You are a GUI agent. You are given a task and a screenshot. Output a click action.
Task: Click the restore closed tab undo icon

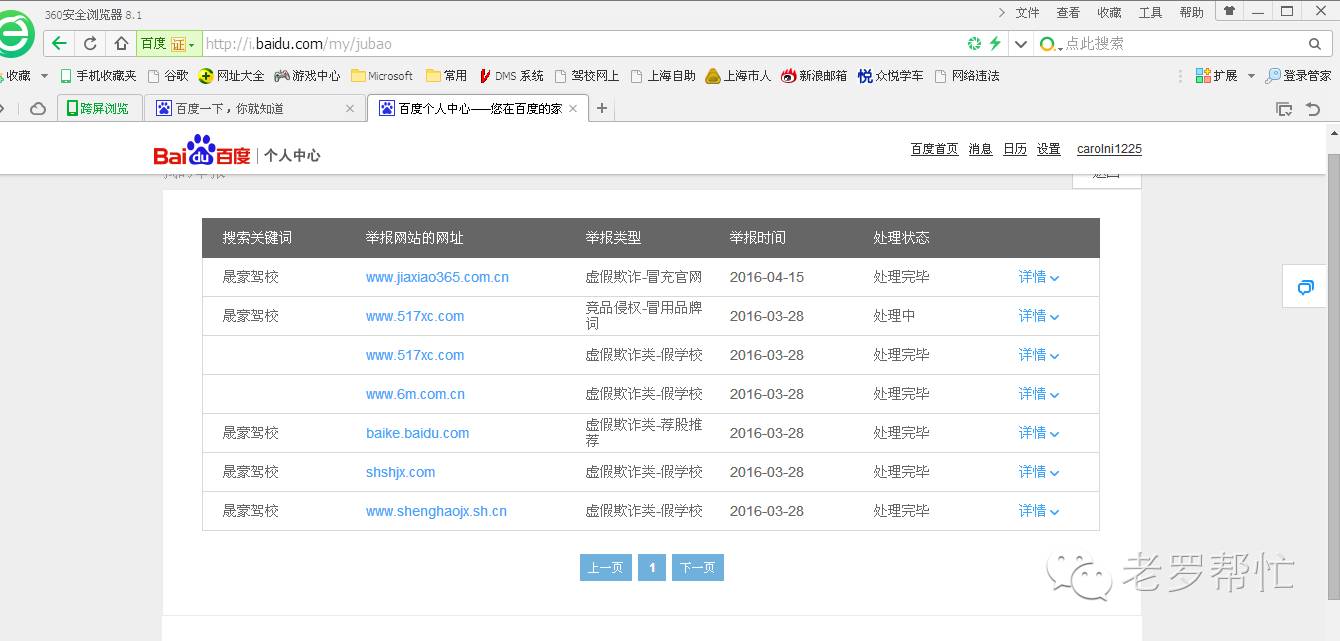pos(1314,108)
